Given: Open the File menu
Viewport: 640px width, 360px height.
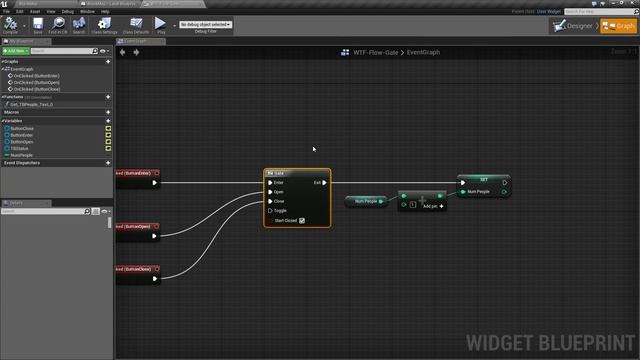Looking at the screenshot, I should 6,11.
